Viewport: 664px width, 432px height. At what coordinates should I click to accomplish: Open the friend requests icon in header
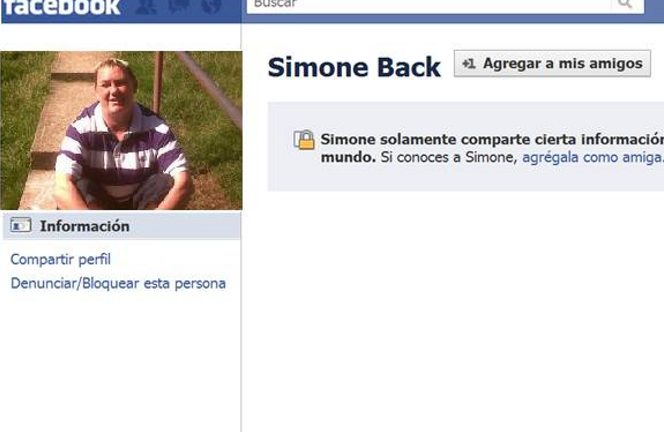tap(146, 6)
